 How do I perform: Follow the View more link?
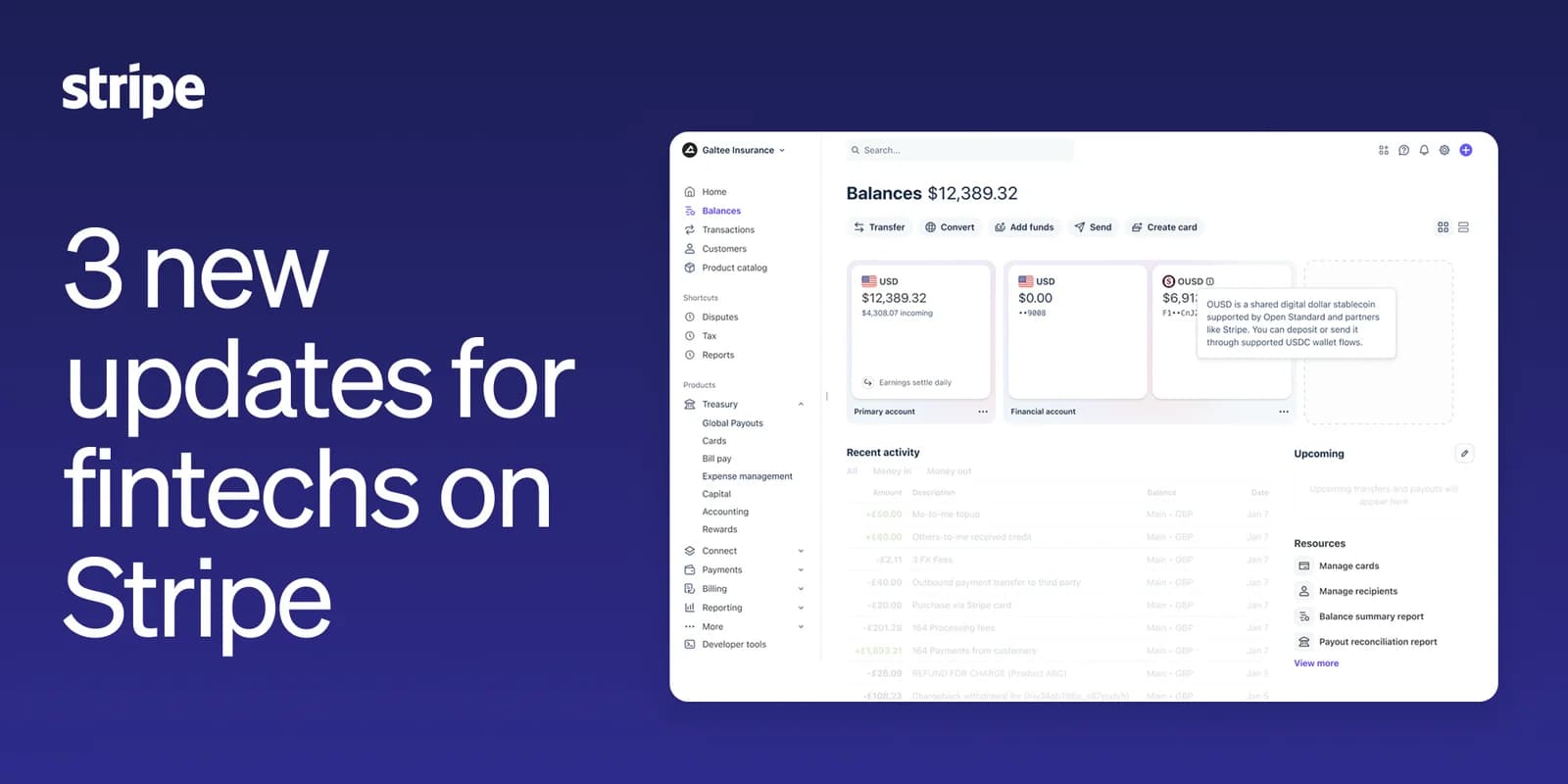coord(1316,663)
